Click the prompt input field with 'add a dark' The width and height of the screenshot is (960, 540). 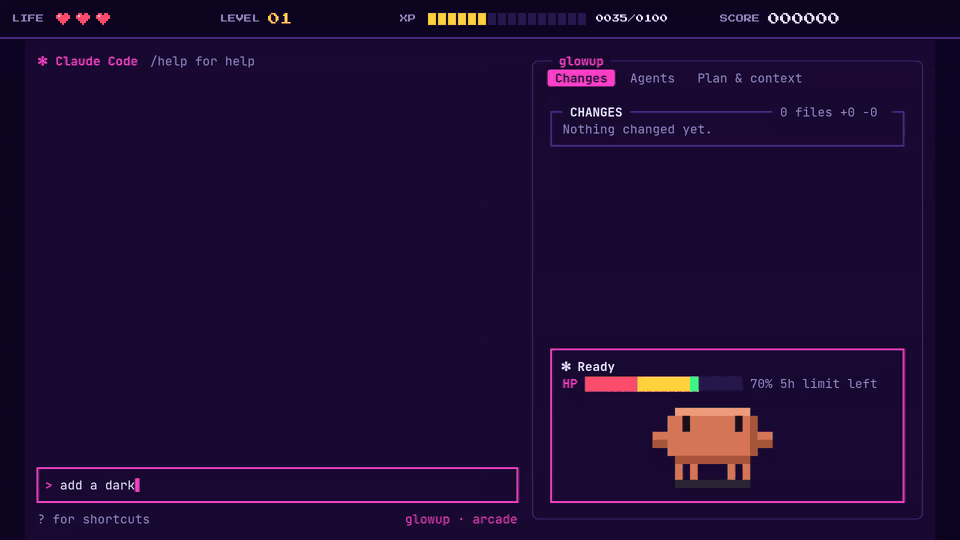point(277,486)
